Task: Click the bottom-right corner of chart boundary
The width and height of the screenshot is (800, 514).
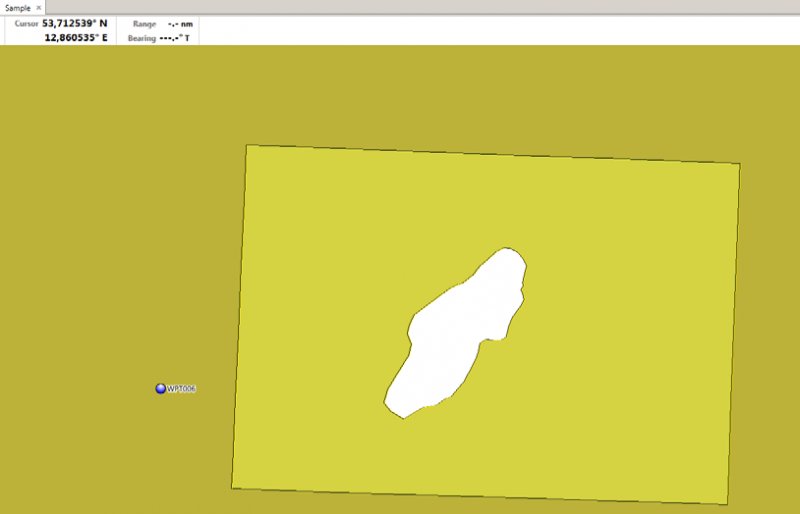Action: click(x=725, y=505)
